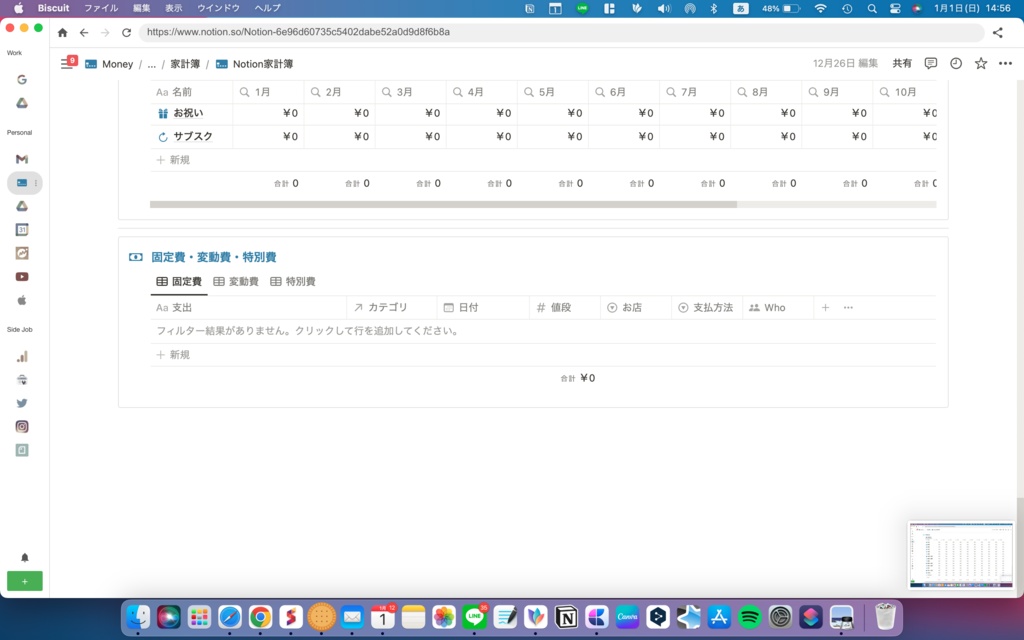The image size is (1024, 640).
Task: Open Spotlight search in the menu bar
Action: pos(872,8)
